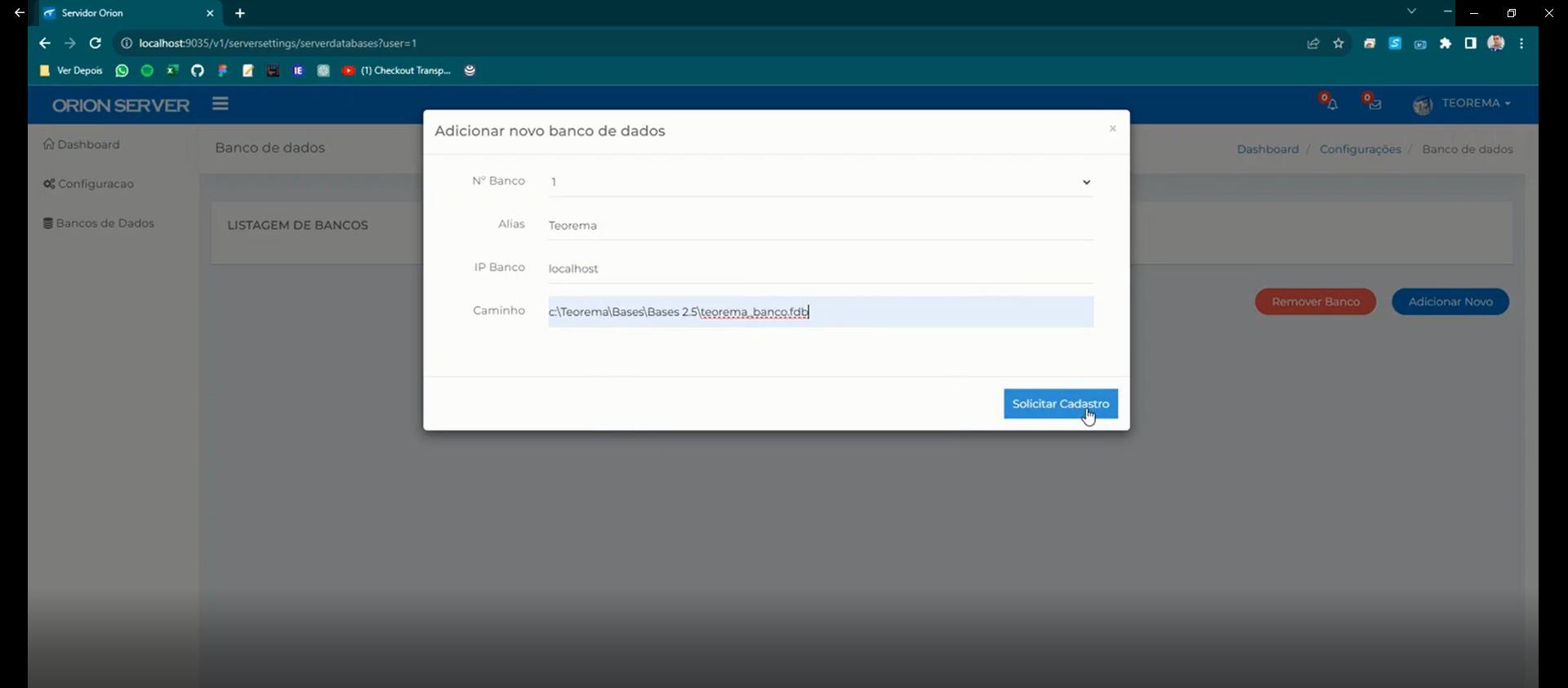Open Configuracao in the sidebar
1568x688 pixels.
click(89, 184)
